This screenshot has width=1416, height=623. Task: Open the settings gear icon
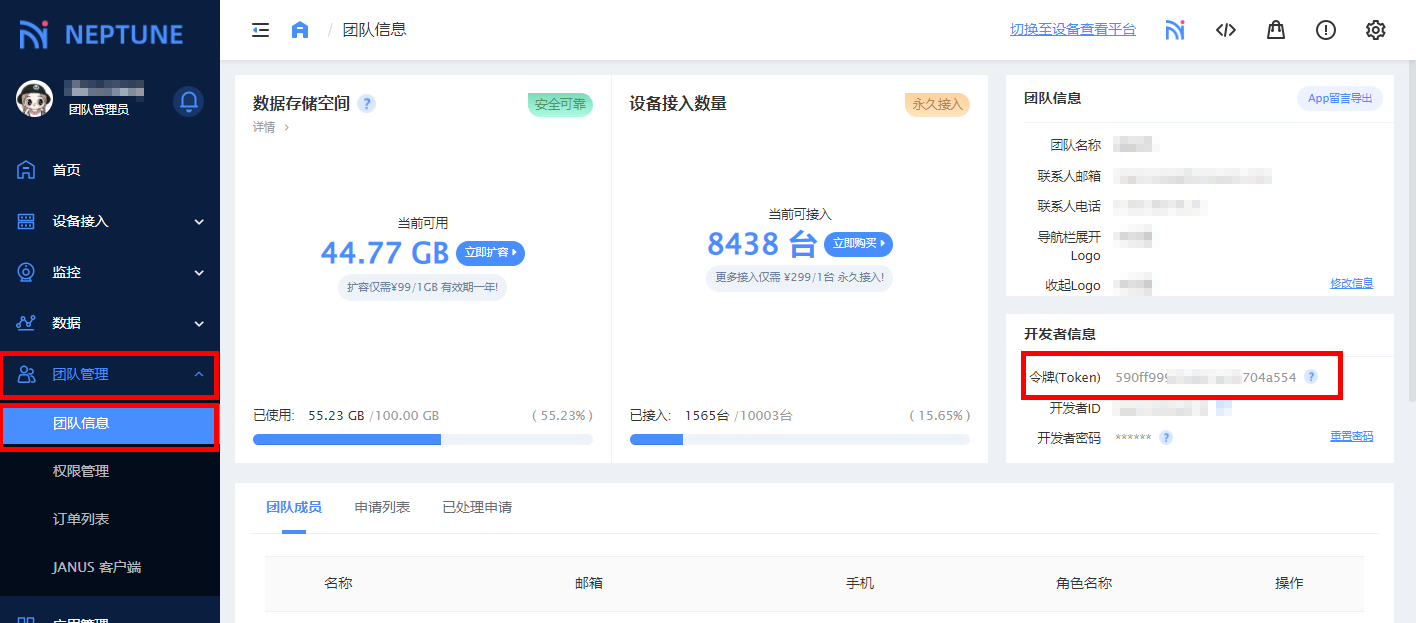(1375, 30)
